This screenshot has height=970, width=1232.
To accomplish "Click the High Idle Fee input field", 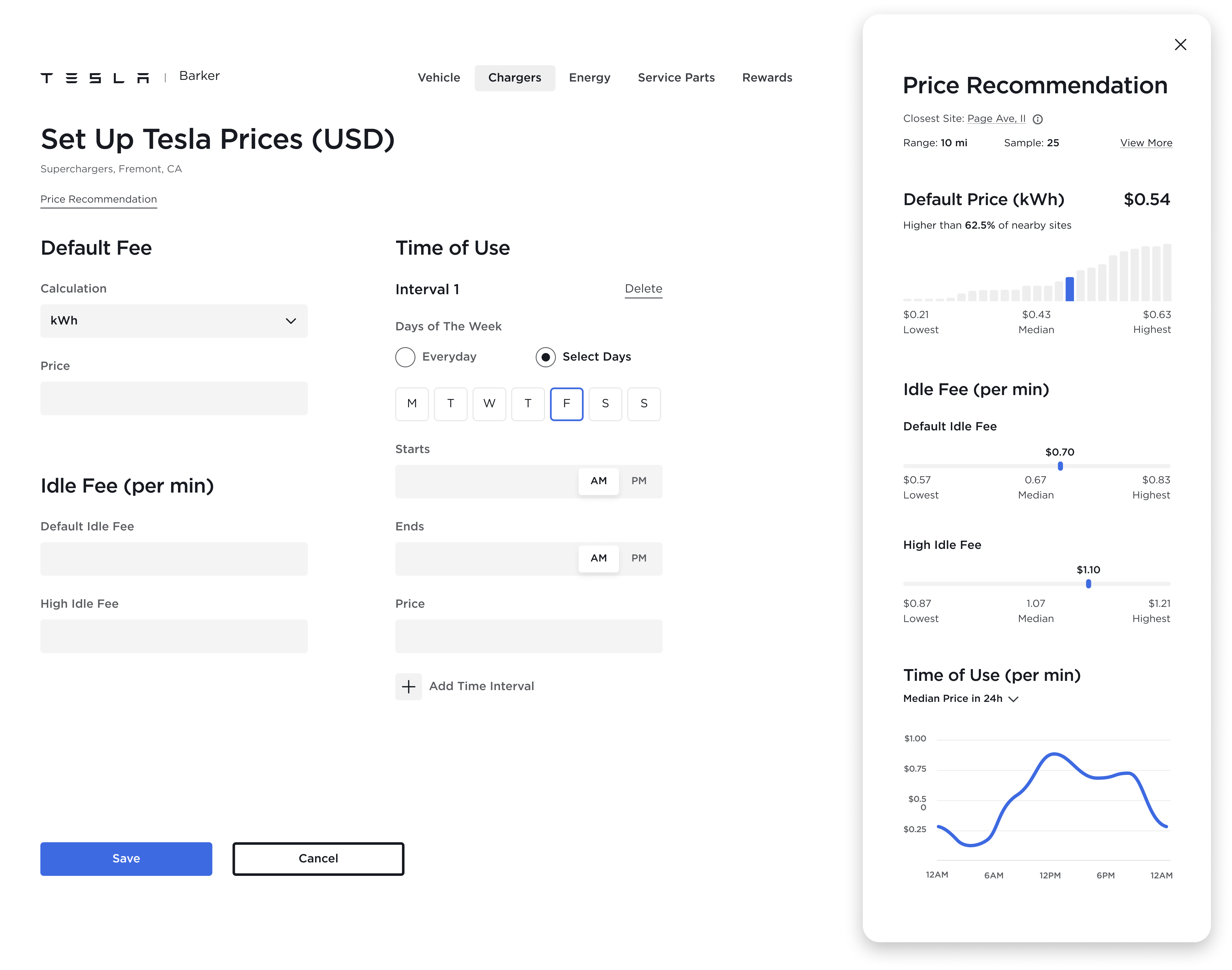I will click(174, 636).
